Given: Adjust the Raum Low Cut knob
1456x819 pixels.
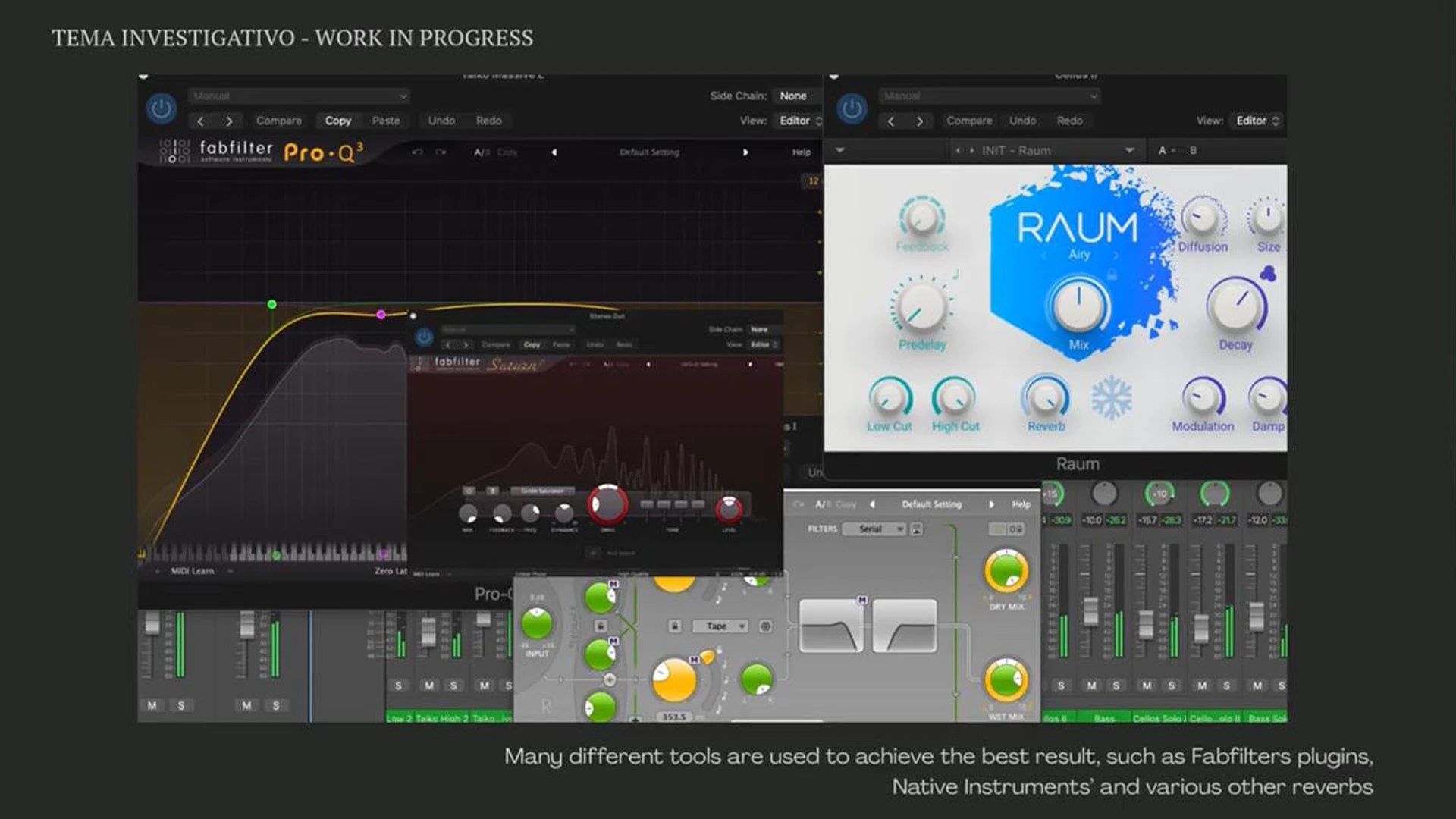Looking at the screenshot, I should pyautogui.click(x=890, y=397).
